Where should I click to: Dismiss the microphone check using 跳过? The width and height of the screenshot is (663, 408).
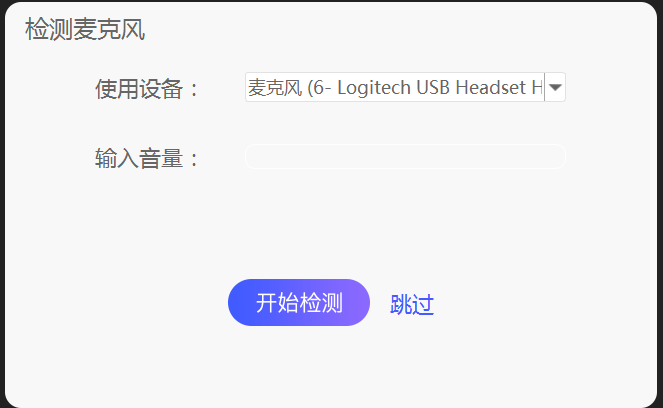(x=412, y=304)
